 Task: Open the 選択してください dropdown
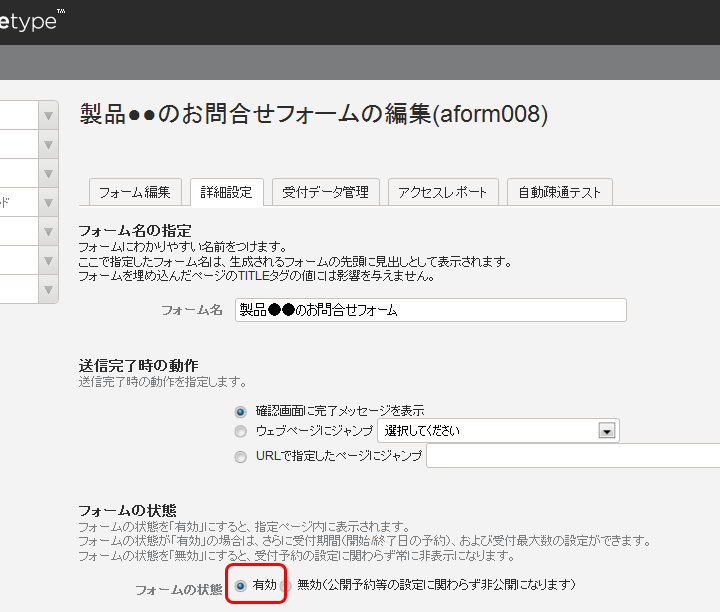[498, 431]
